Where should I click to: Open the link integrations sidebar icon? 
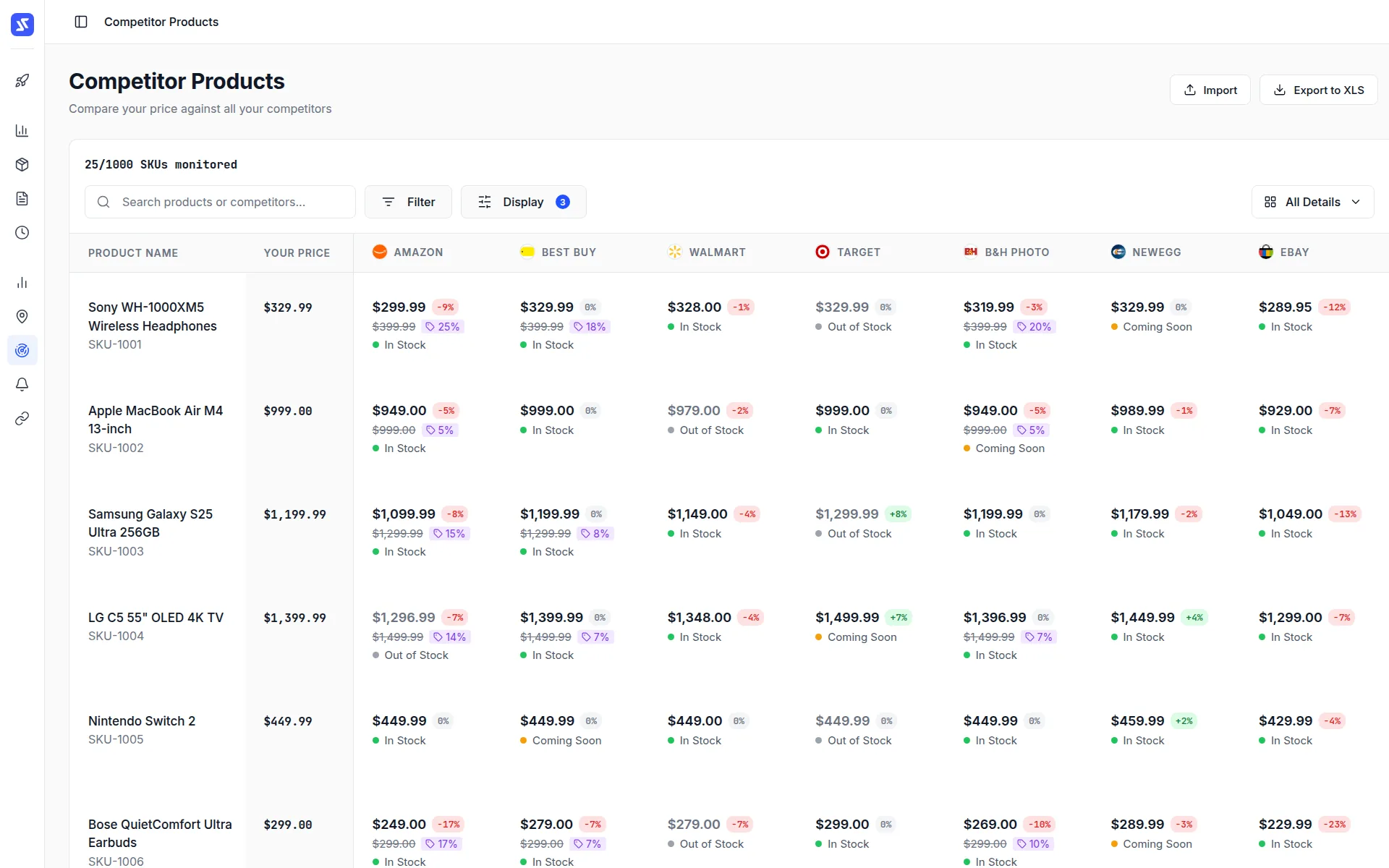tap(22, 419)
